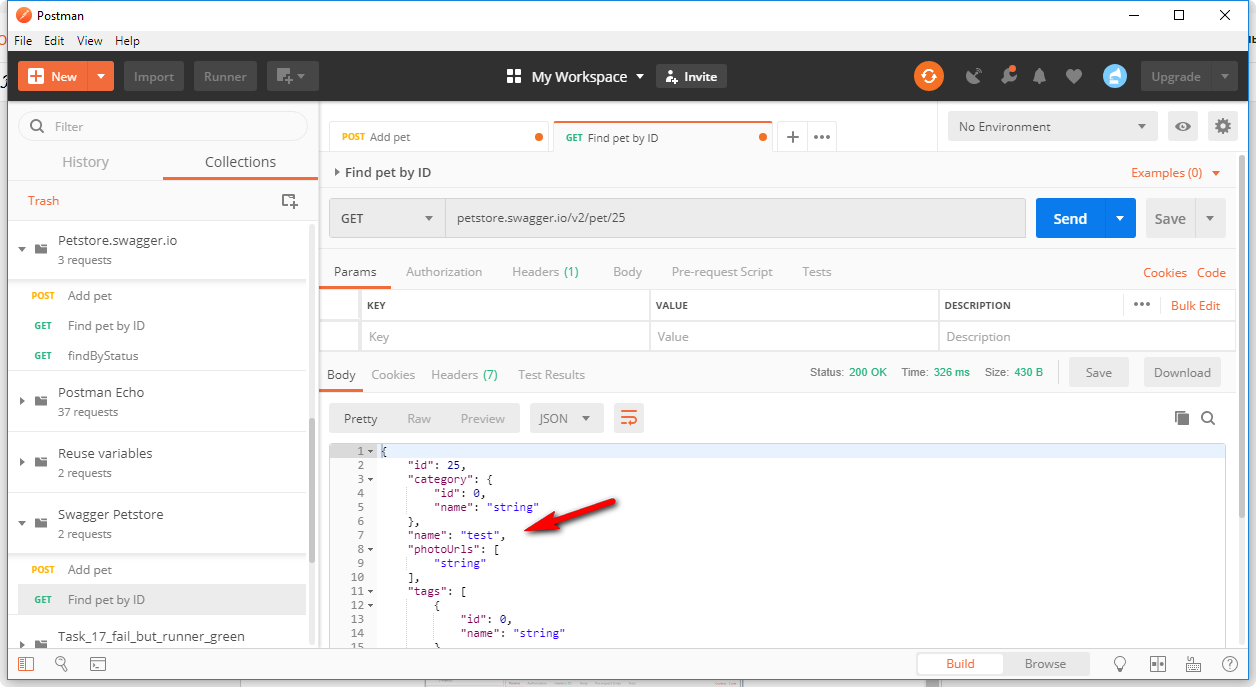Open find and replace icon in status bar
Image resolution: width=1256 pixels, height=687 pixels.
[61, 664]
